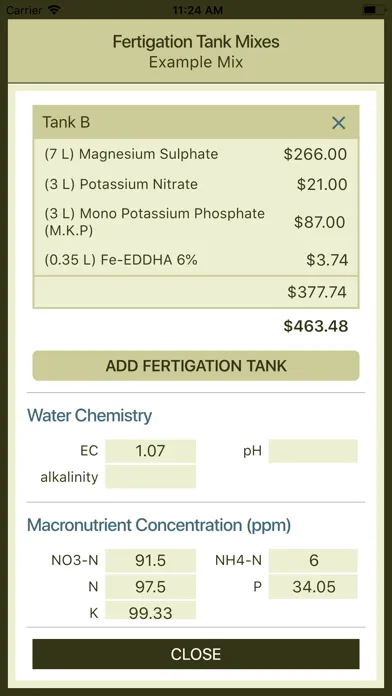Edit the NO3-N concentration field
The width and height of the screenshot is (392, 696).
(x=150, y=560)
